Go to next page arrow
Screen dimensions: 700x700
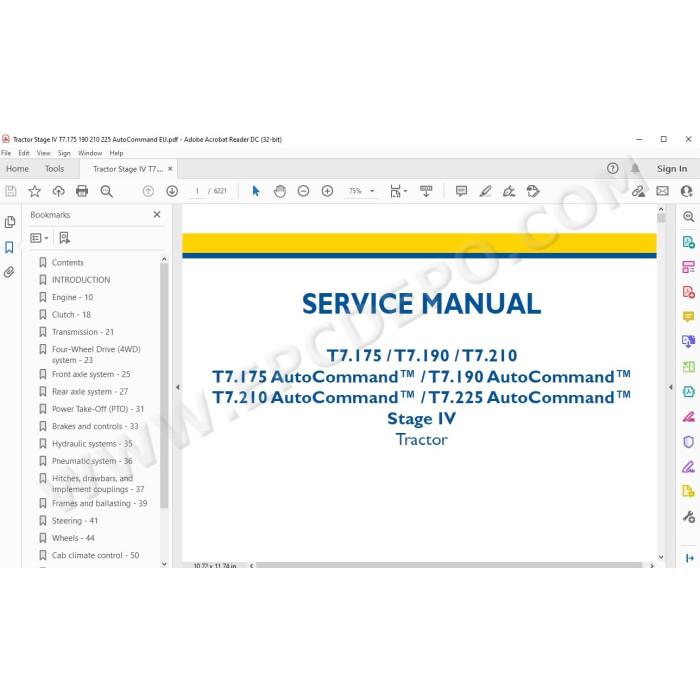tap(172, 192)
